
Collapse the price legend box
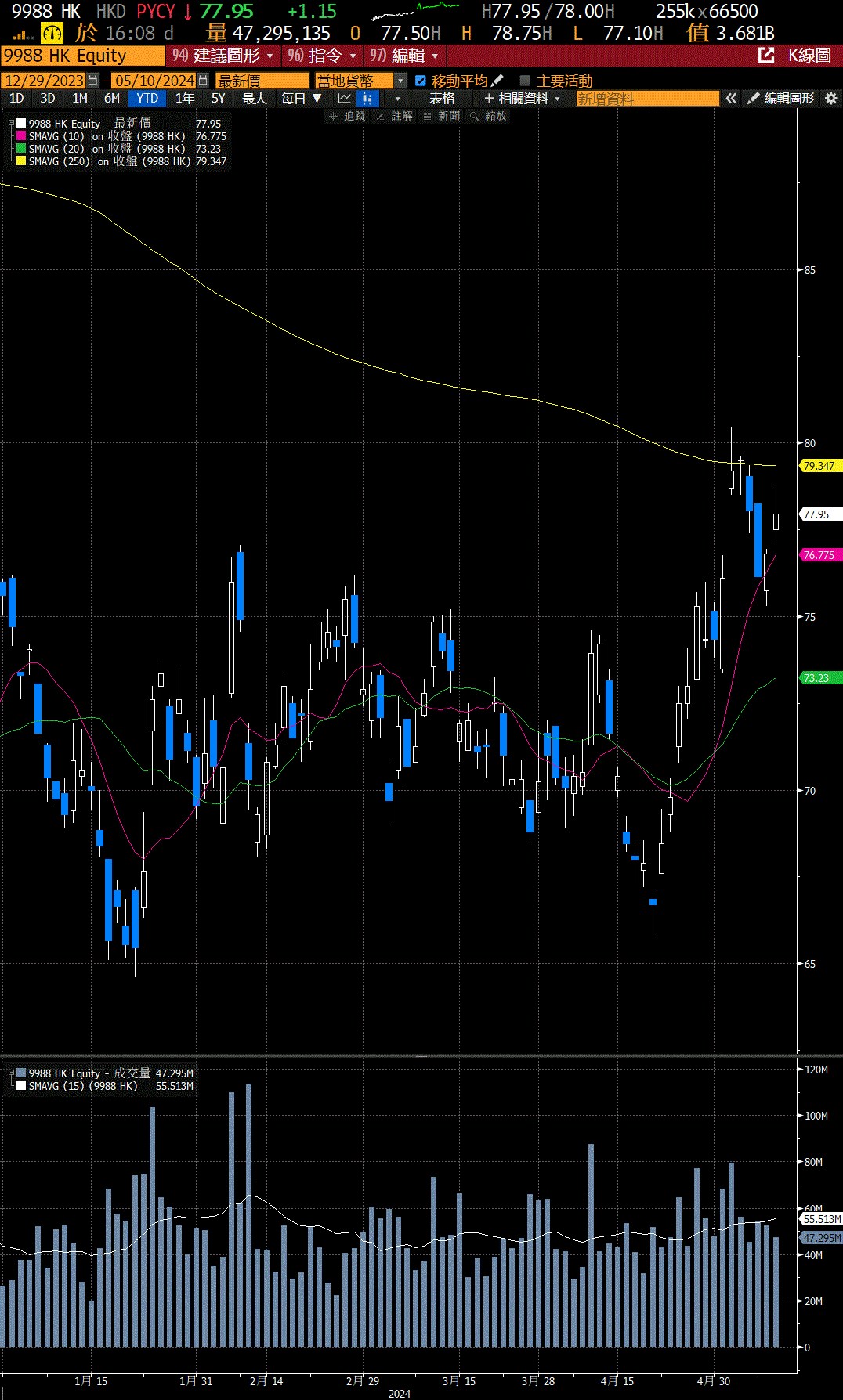[11, 123]
